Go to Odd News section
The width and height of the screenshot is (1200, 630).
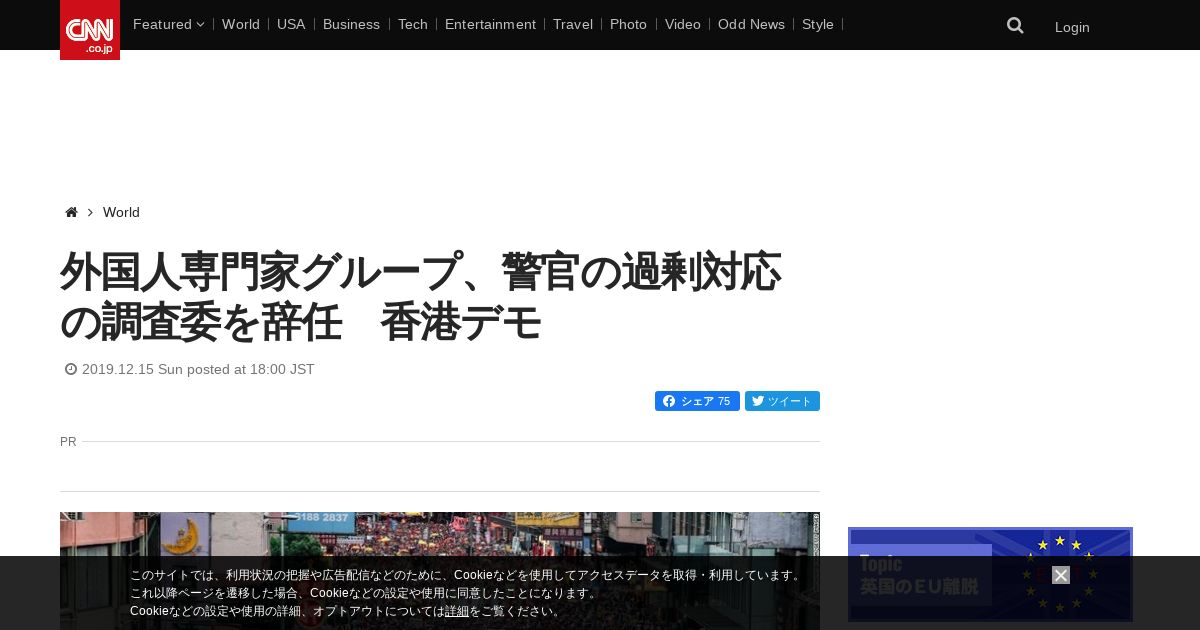pyautogui.click(x=751, y=24)
